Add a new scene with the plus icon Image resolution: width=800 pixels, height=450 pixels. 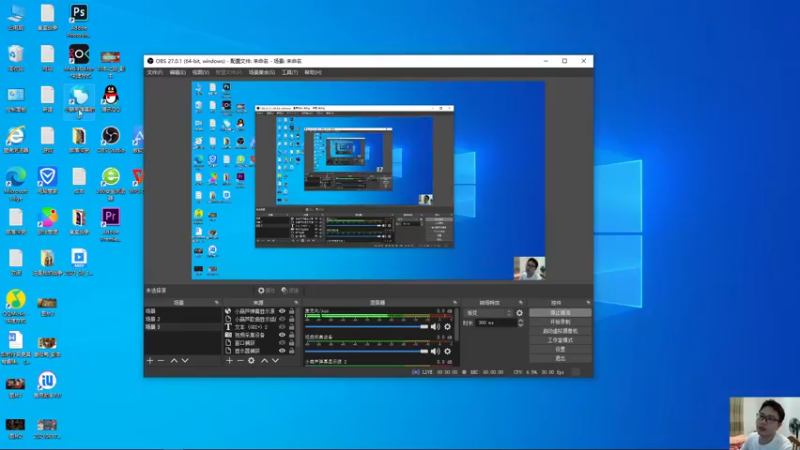click(150, 361)
